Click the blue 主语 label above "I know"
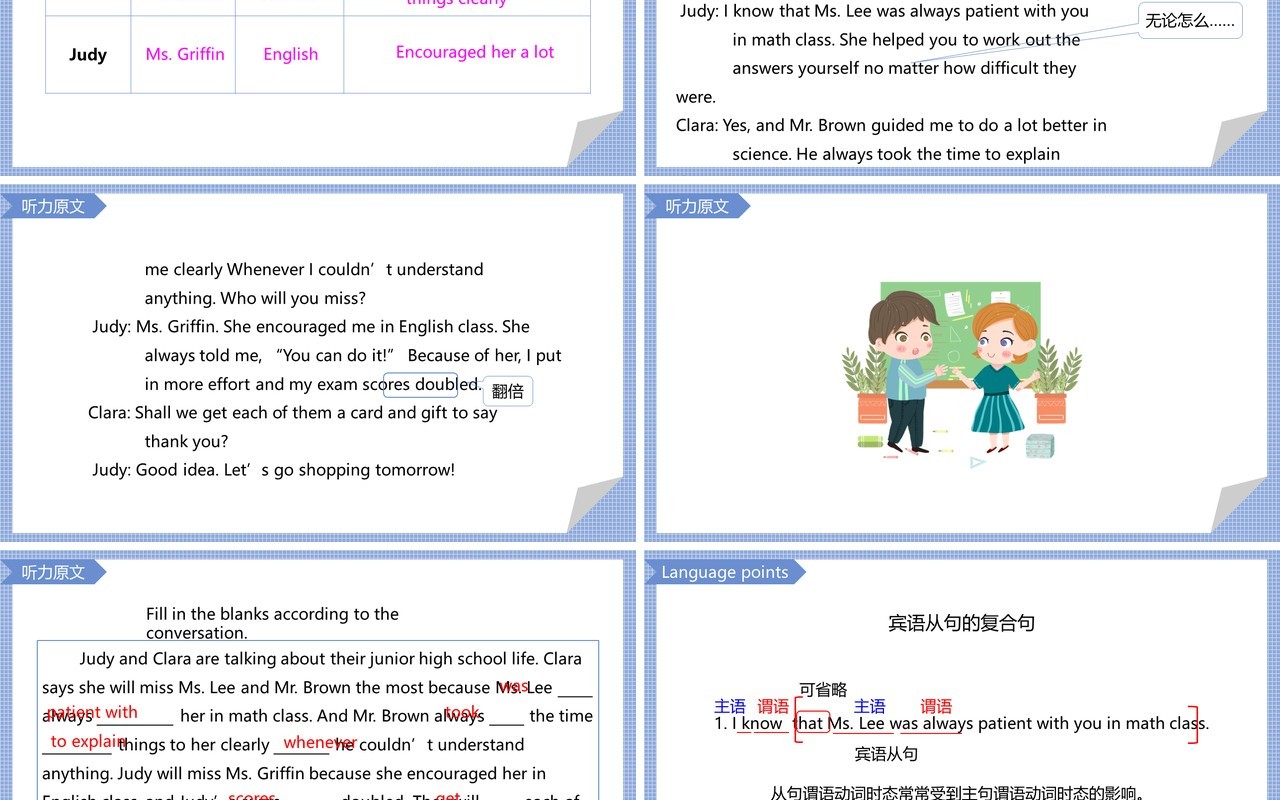 pyautogui.click(x=730, y=706)
